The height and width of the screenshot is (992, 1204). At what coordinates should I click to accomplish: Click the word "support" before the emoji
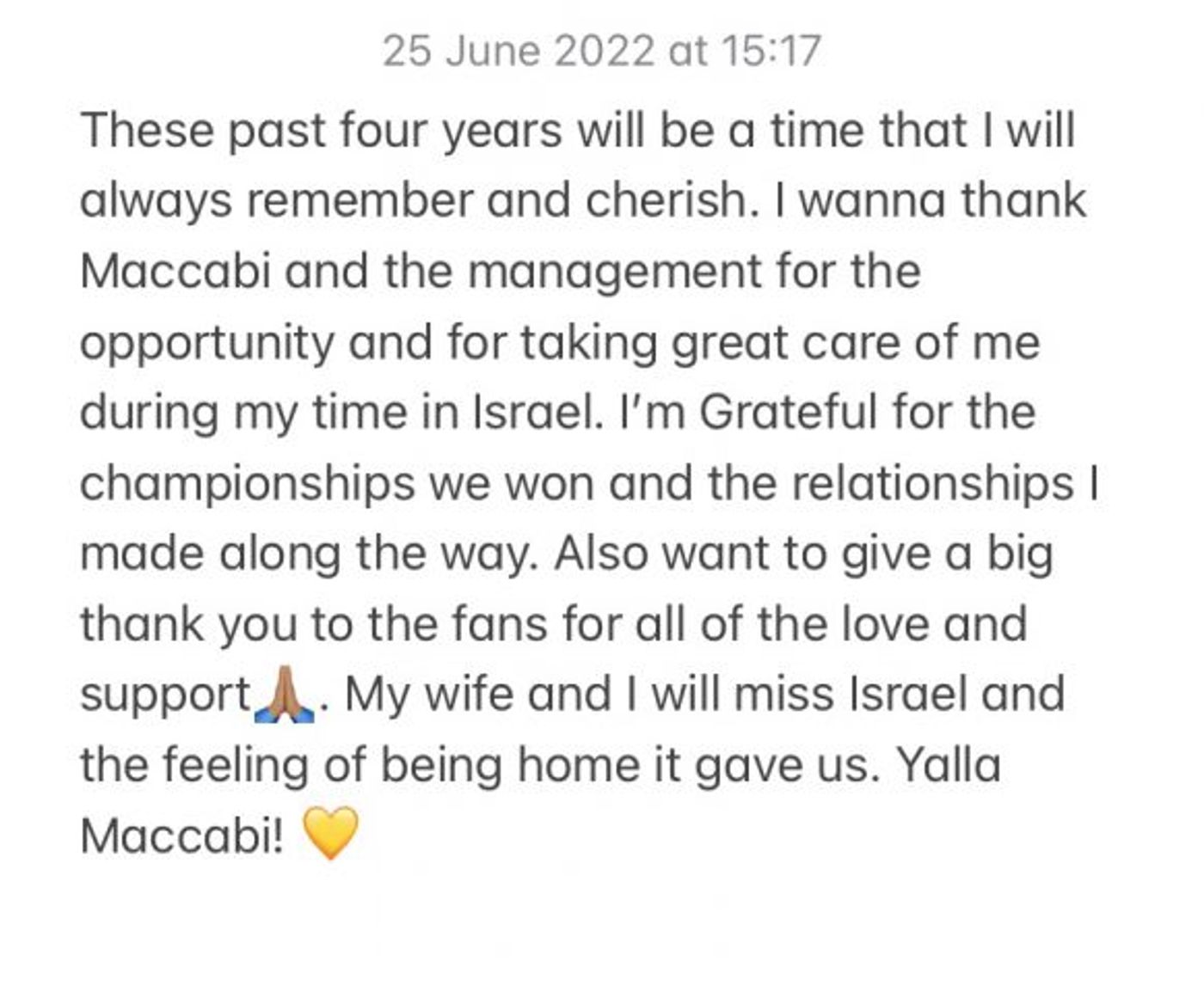click(x=166, y=696)
